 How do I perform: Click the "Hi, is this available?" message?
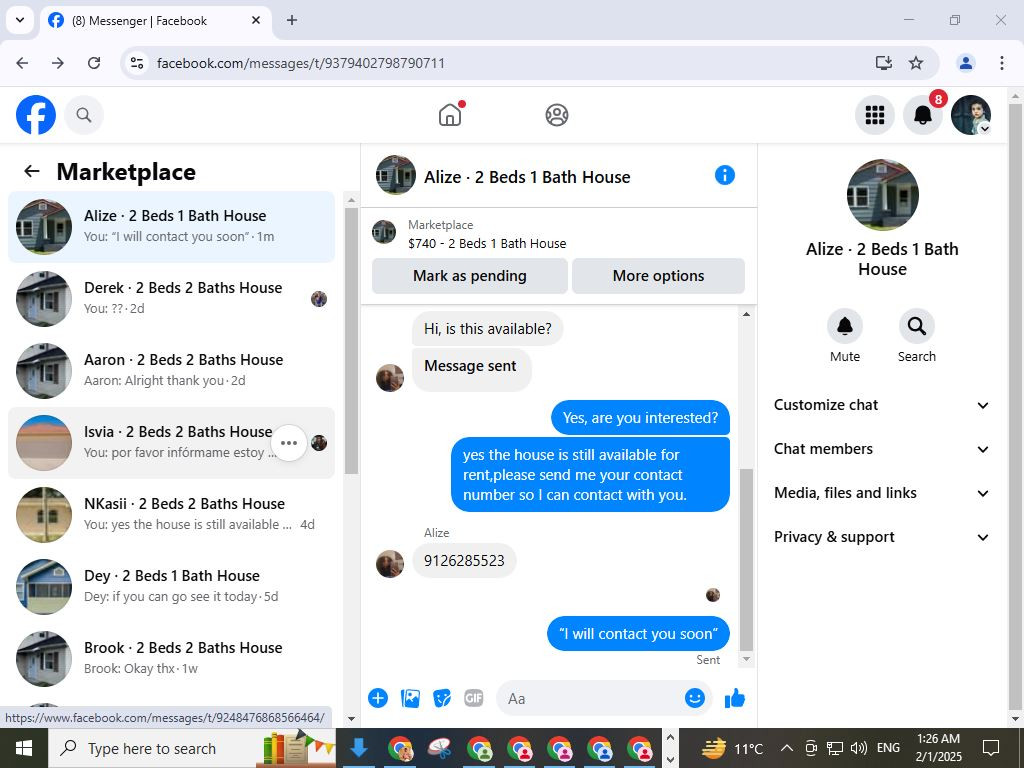(487, 328)
